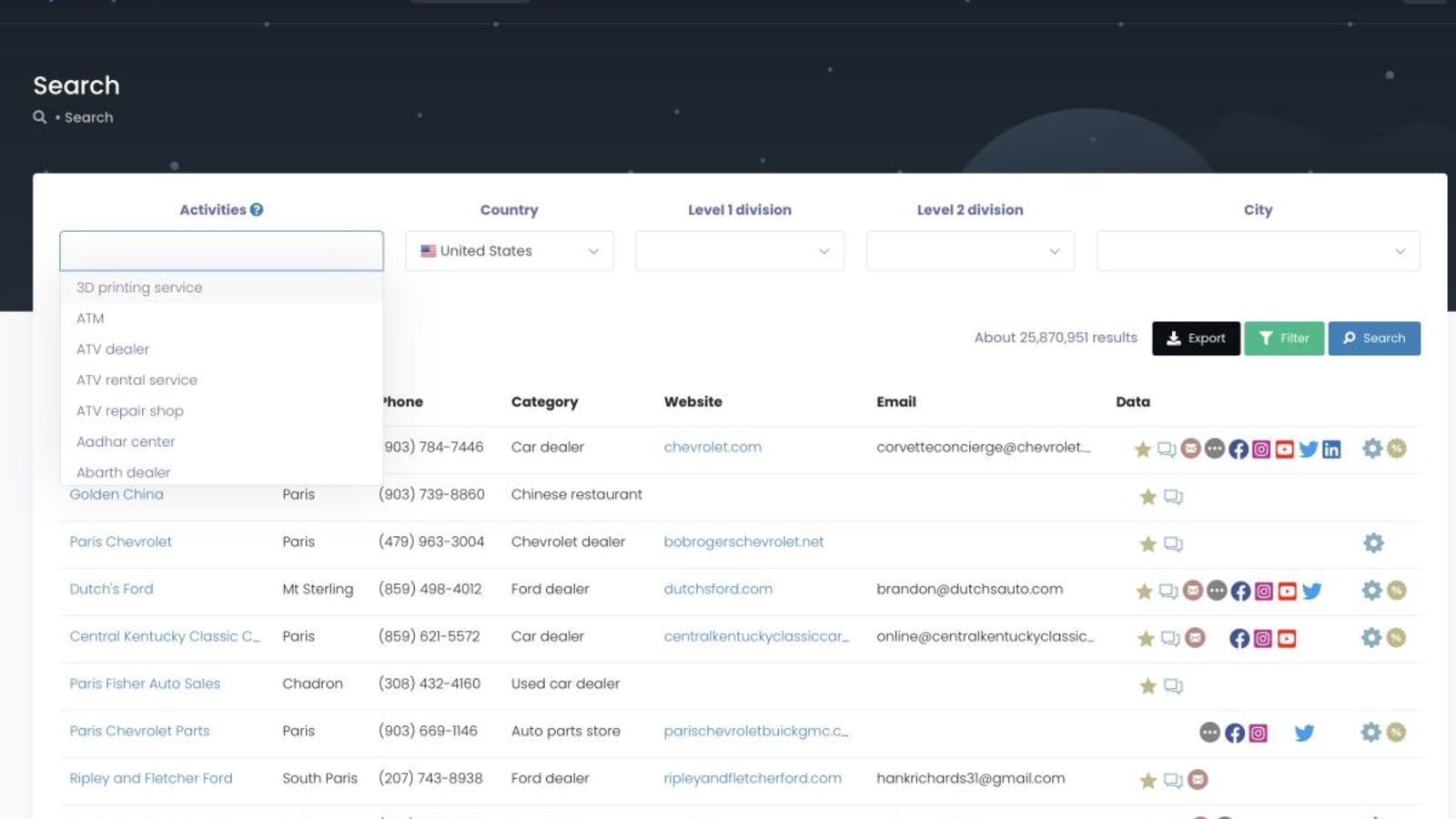The width and height of the screenshot is (1456, 819).
Task: Pick ATV rental service option
Action: point(221,380)
